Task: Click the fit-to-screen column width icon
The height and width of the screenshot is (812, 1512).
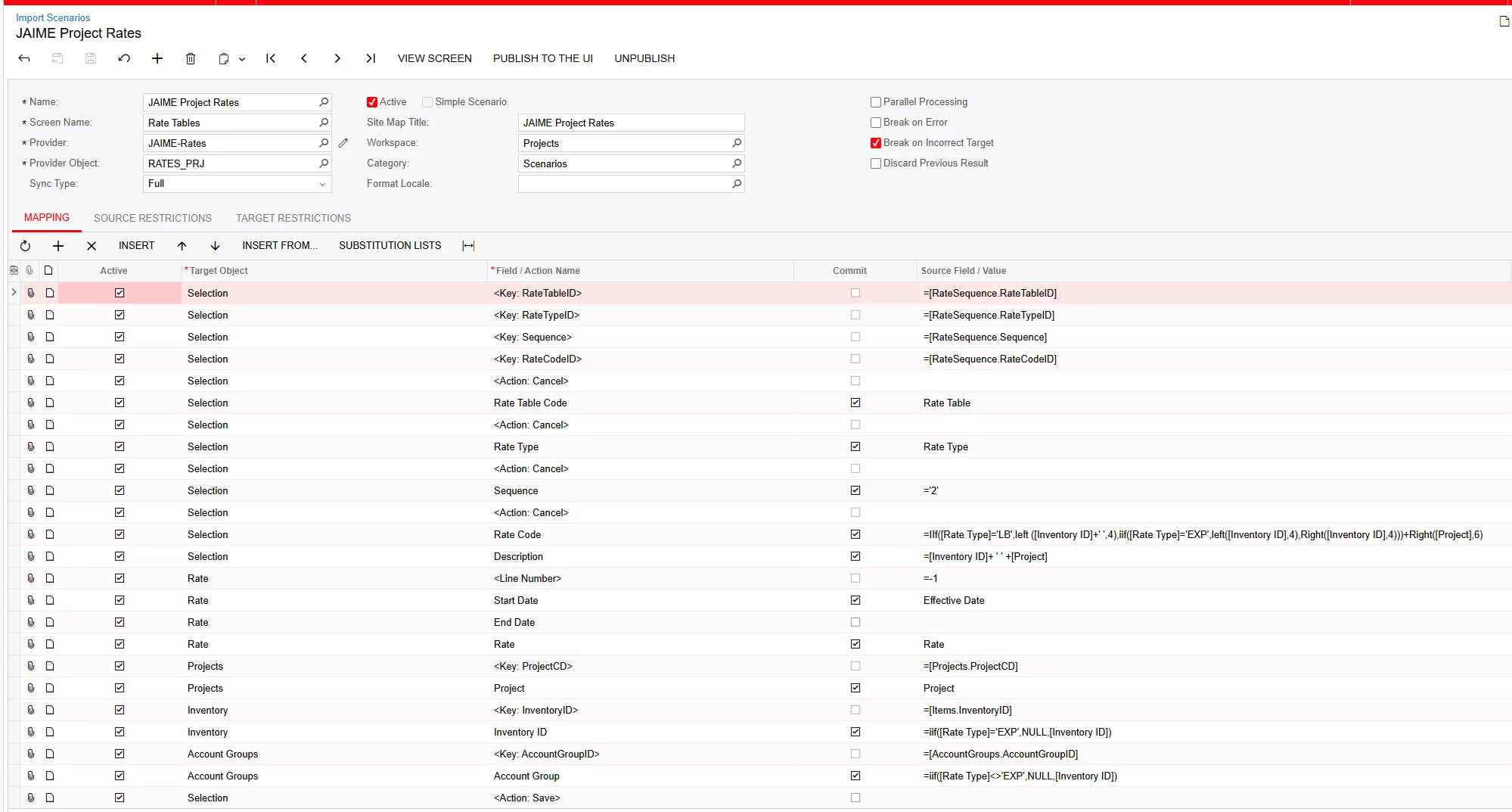Action: pos(468,246)
